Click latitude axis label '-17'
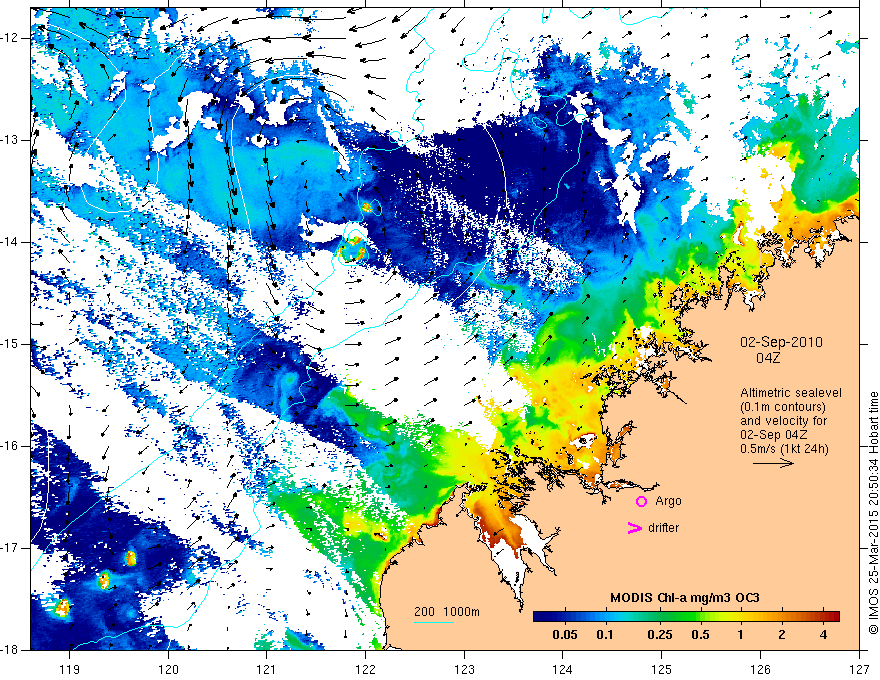The height and width of the screenshot is (680, 880). (10, 548)
